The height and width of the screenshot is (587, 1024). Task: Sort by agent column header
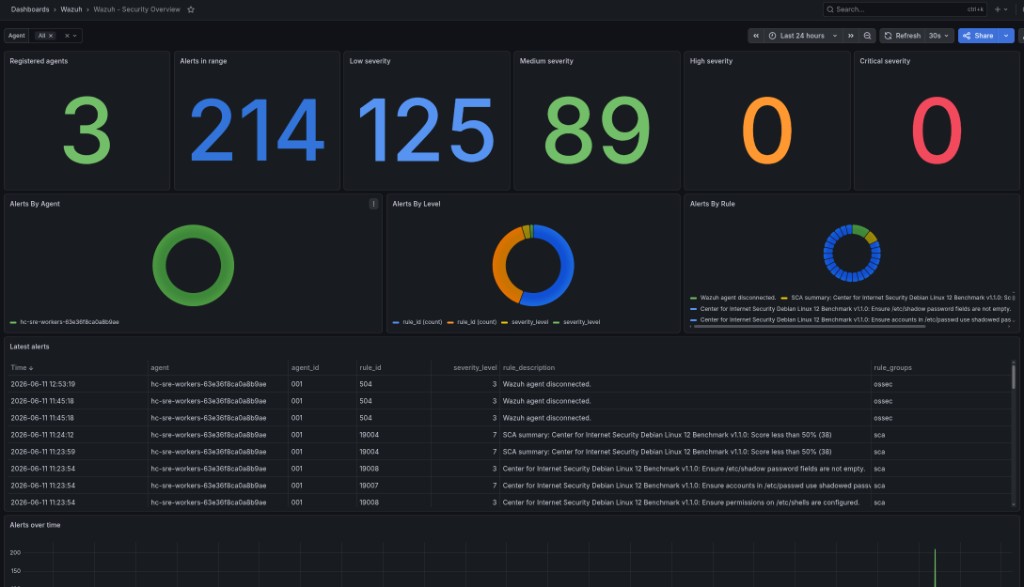point(159,368)
